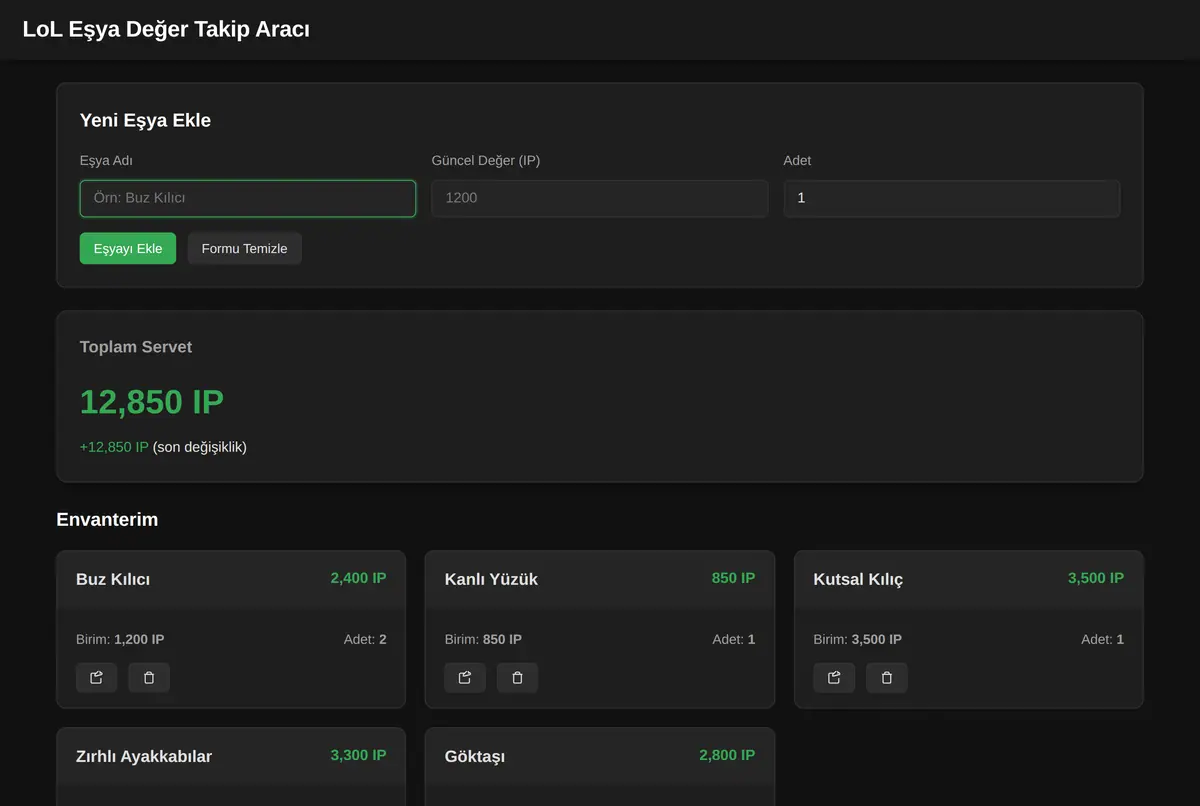Click the Envanterim section heading
This screenshot has height=806, width=1200.
point(107,519)
